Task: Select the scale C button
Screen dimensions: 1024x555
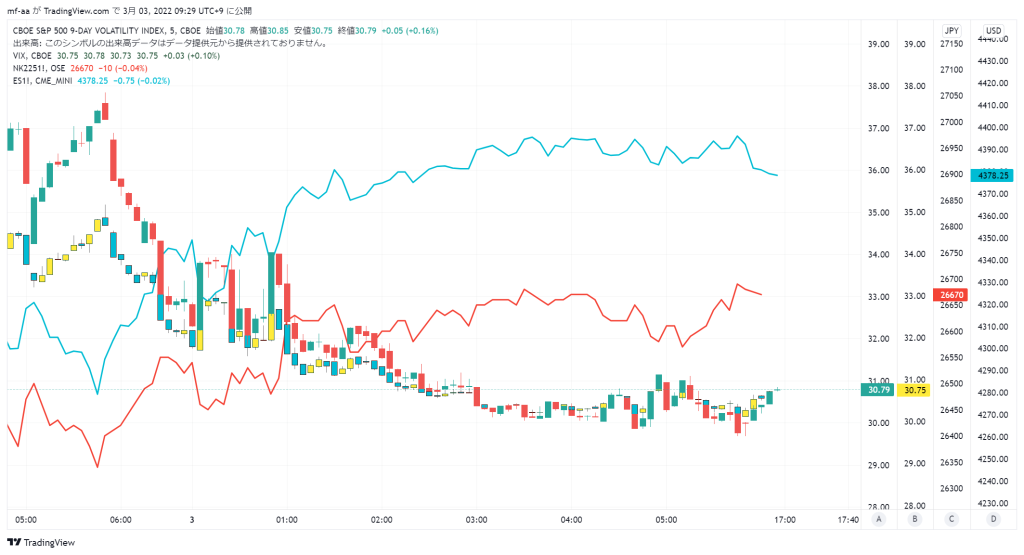Action: pyautogui.click(x=952, y=519)
